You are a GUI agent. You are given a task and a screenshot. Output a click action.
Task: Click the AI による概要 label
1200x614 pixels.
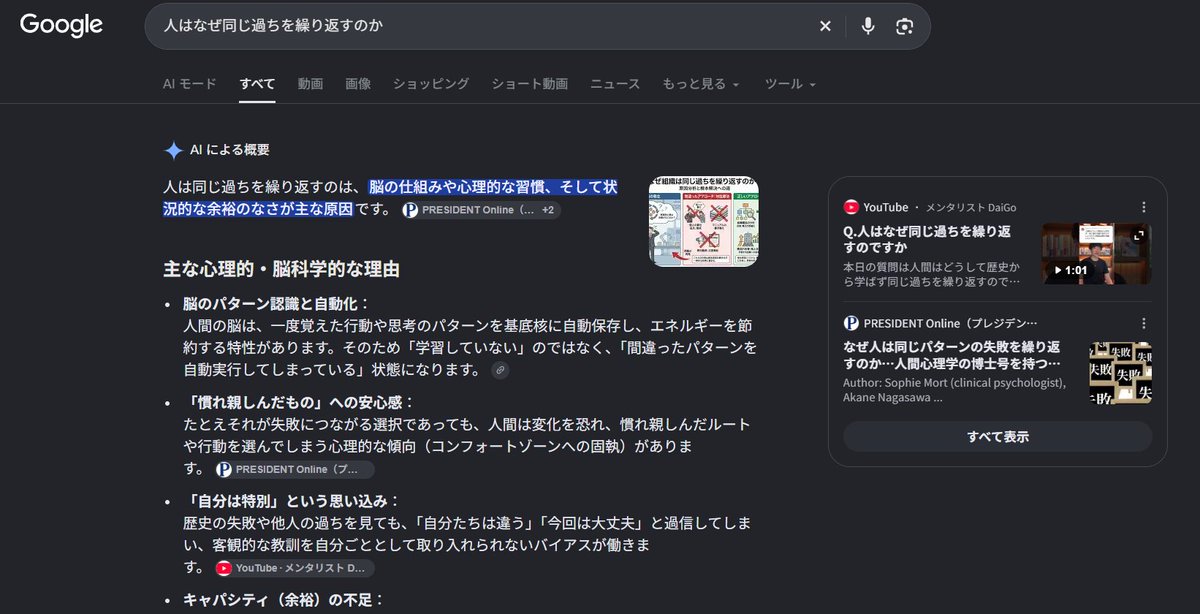click(230, 150)
